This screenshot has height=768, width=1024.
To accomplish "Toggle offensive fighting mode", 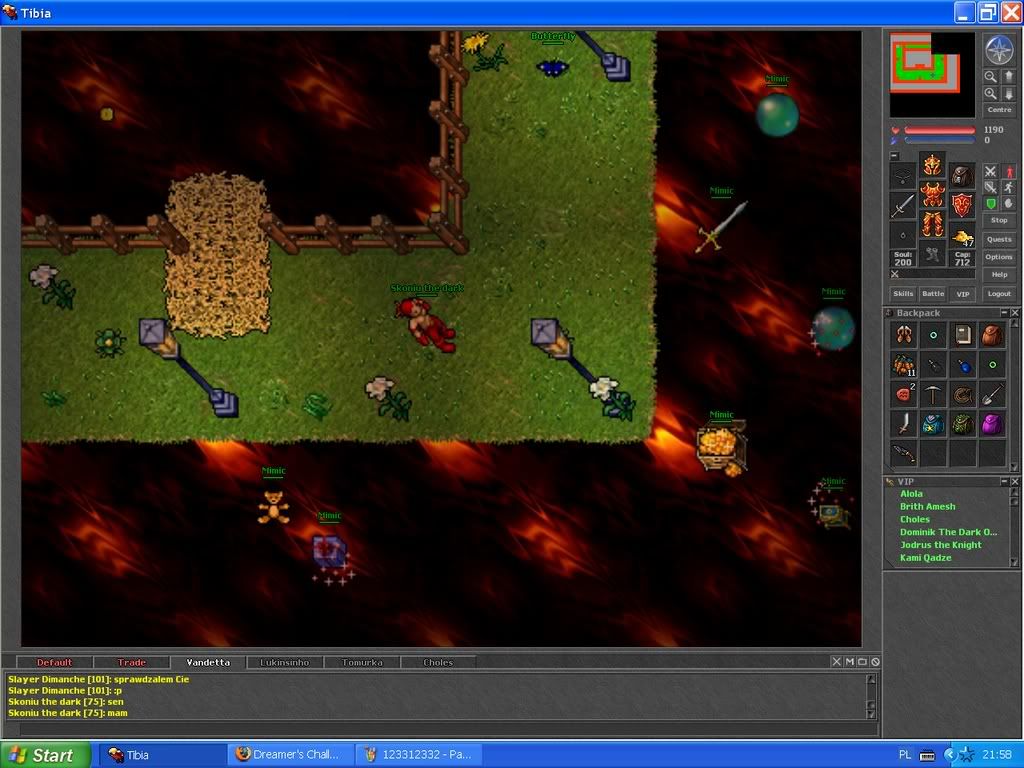I will coord(991,171).
